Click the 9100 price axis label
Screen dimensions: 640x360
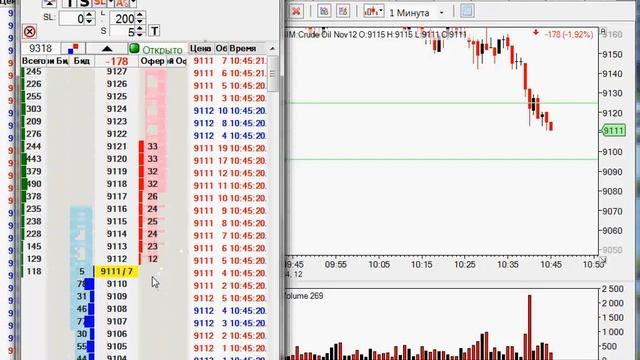click(612, 152)
